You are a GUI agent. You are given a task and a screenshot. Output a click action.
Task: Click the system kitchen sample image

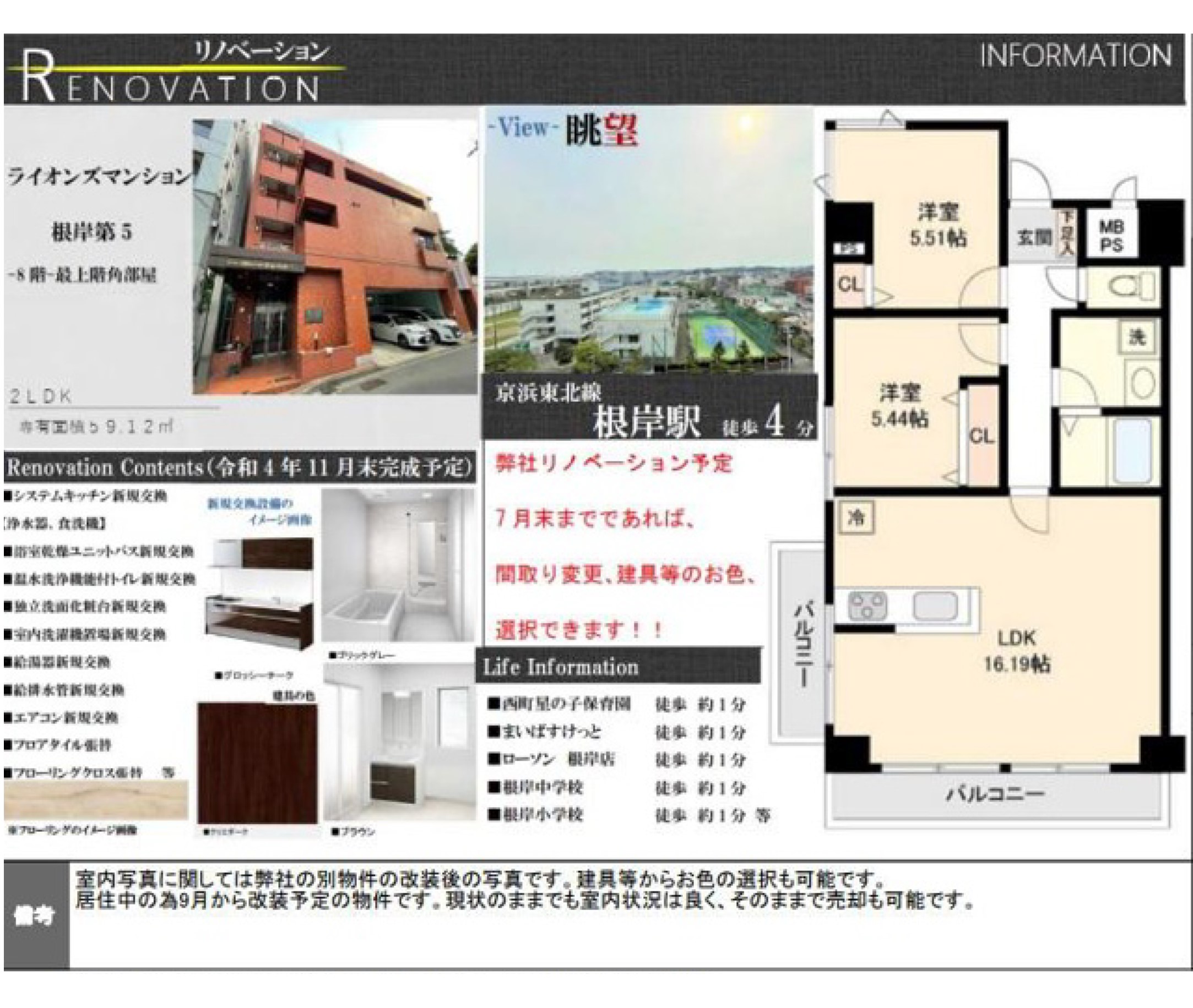(x=260, y=596)
